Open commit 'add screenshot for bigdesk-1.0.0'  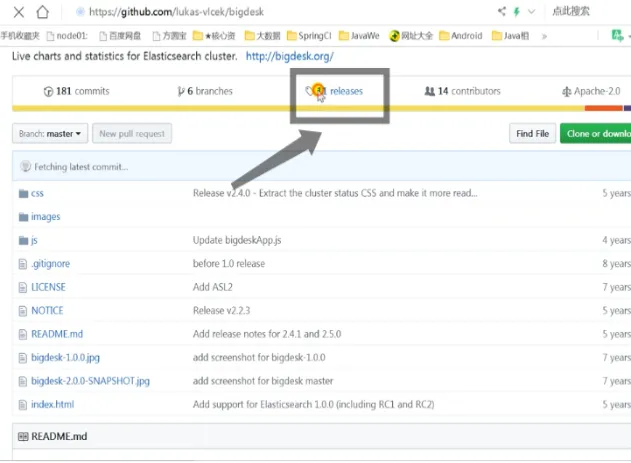pyautogui.click(x=259, y=358)
